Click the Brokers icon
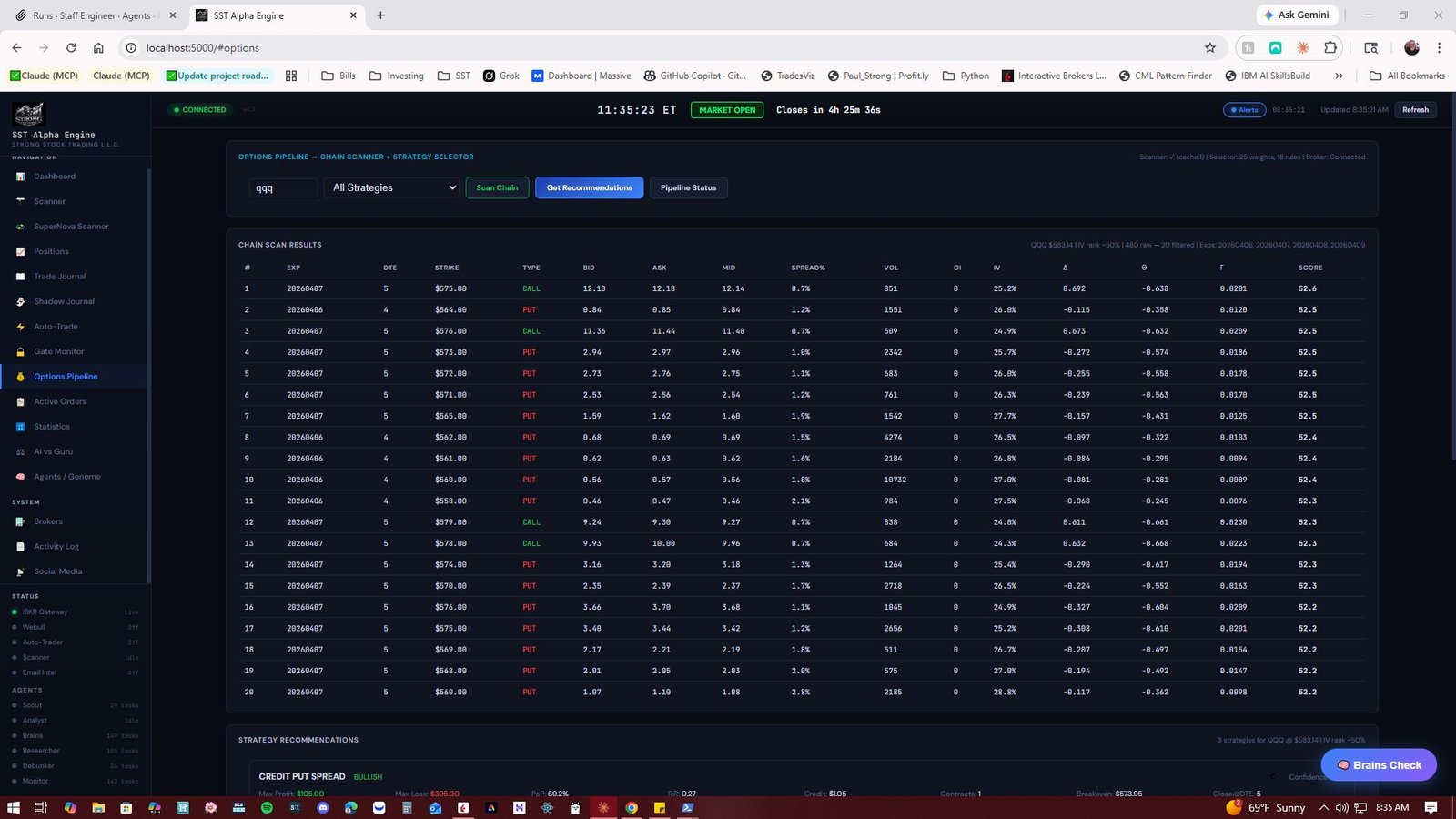 pos(20,521)
